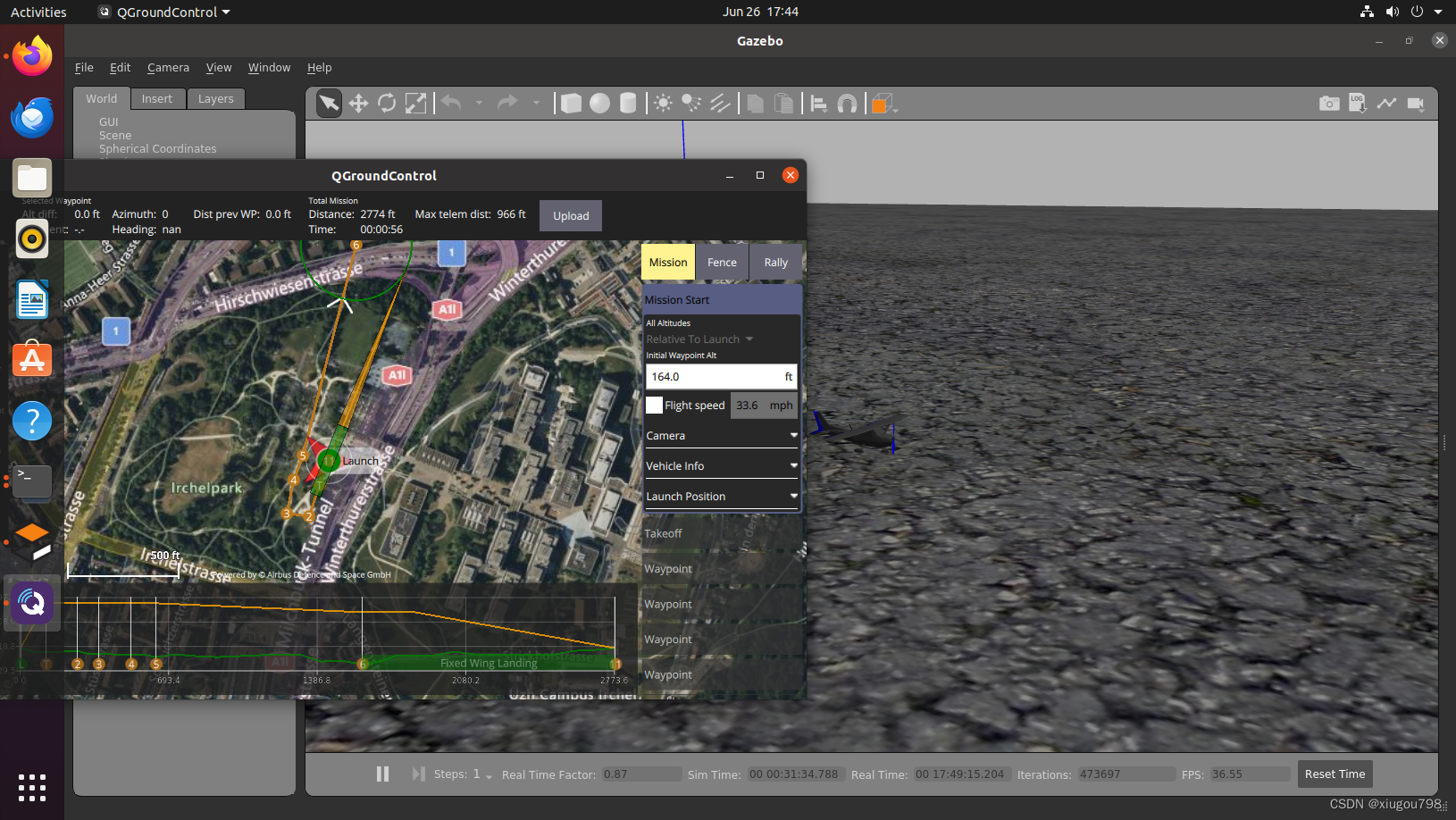The image size is (1456, 820).
Task: Select the Takeoff mission item
Action: [722, 534]
